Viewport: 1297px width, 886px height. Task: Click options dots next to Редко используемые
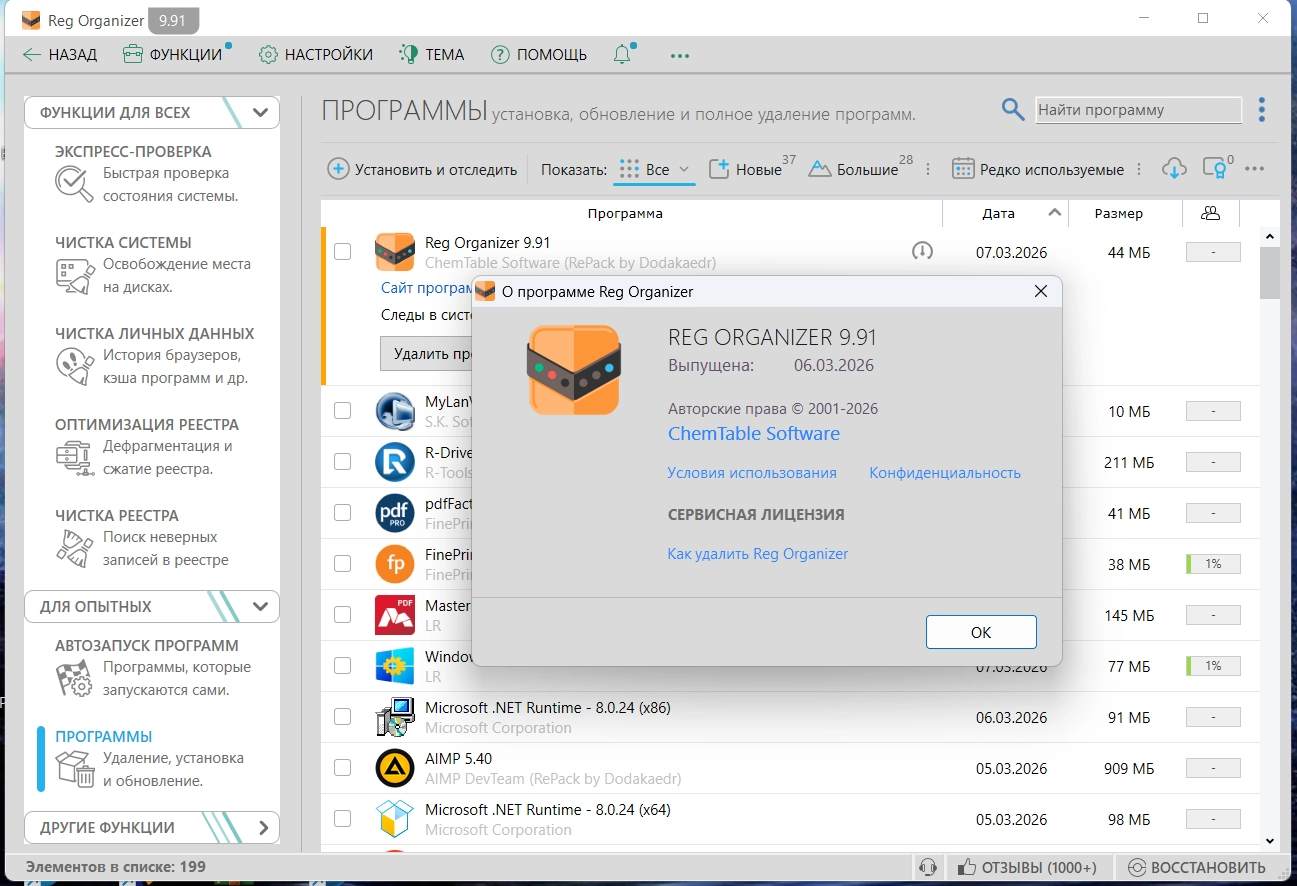click(1139, 169)
